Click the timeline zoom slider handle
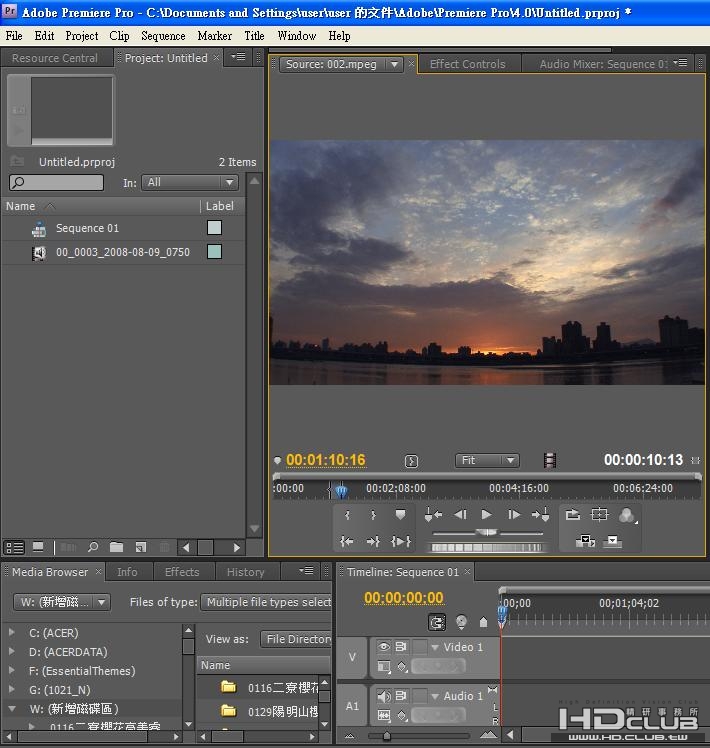Image resolution: width=710 pixels, height=748 pixels. [x=387, y=737]
